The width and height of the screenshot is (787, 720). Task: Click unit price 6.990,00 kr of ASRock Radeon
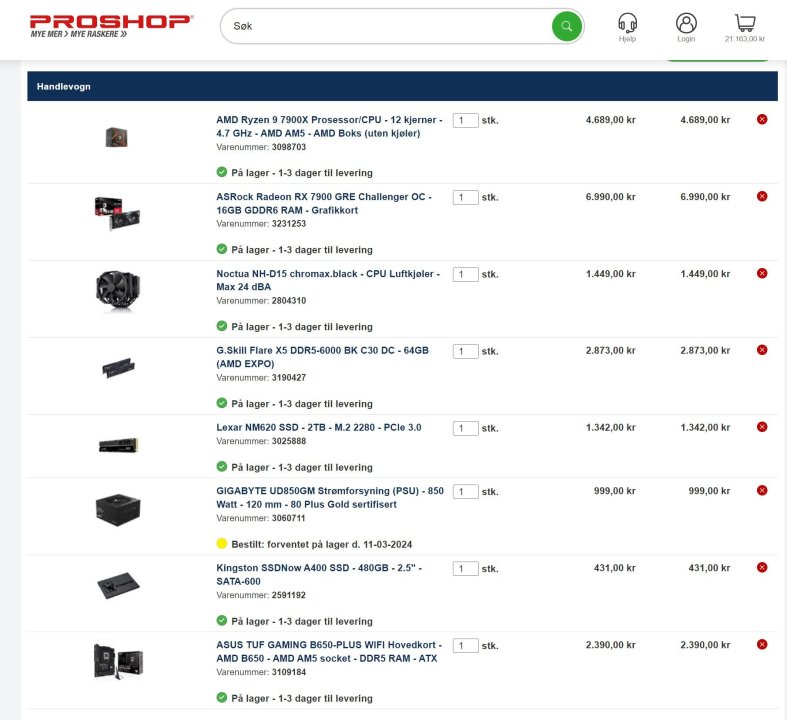[x=610, y=197]
